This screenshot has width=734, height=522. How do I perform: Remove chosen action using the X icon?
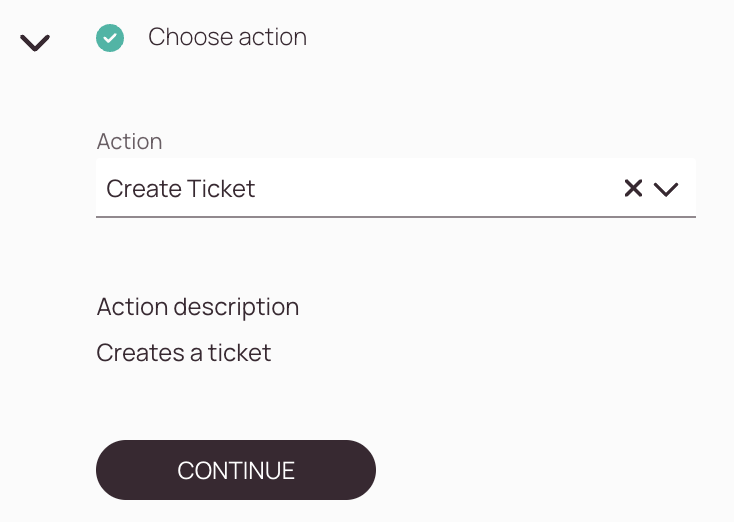pos(633,188)
